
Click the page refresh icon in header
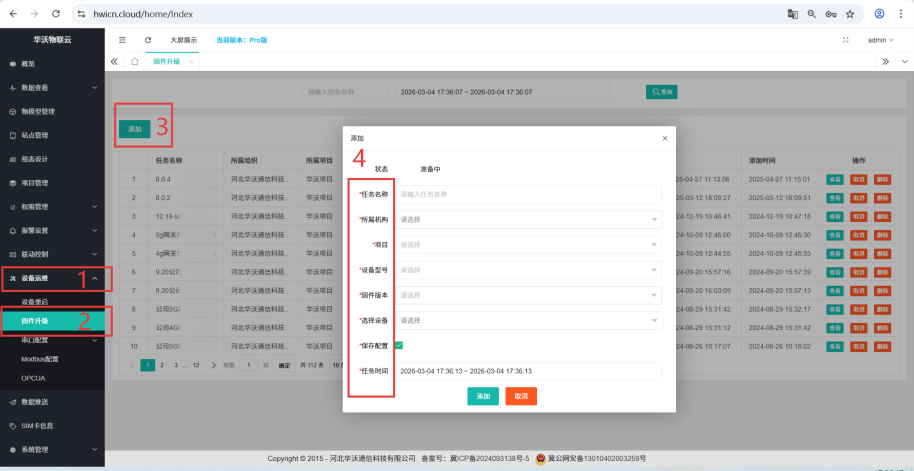tap(148, 40)
